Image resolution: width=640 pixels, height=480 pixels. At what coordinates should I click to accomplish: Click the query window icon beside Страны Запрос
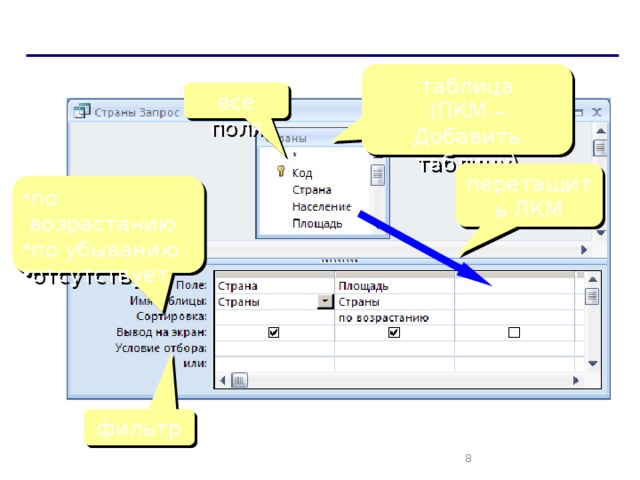82,111
